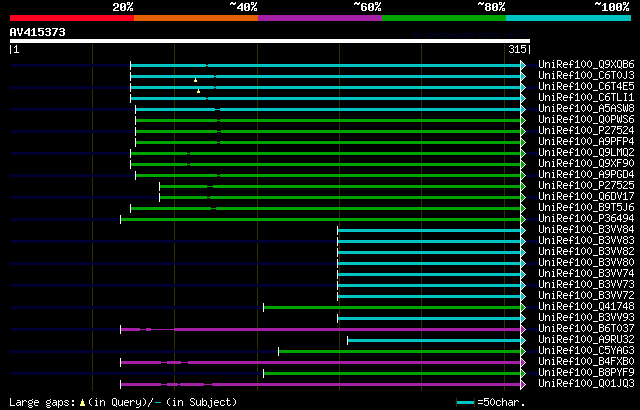Click the green arrowhead of the P36494 alignment
This screenshot has height=410, width=640.
pos(523,219)
